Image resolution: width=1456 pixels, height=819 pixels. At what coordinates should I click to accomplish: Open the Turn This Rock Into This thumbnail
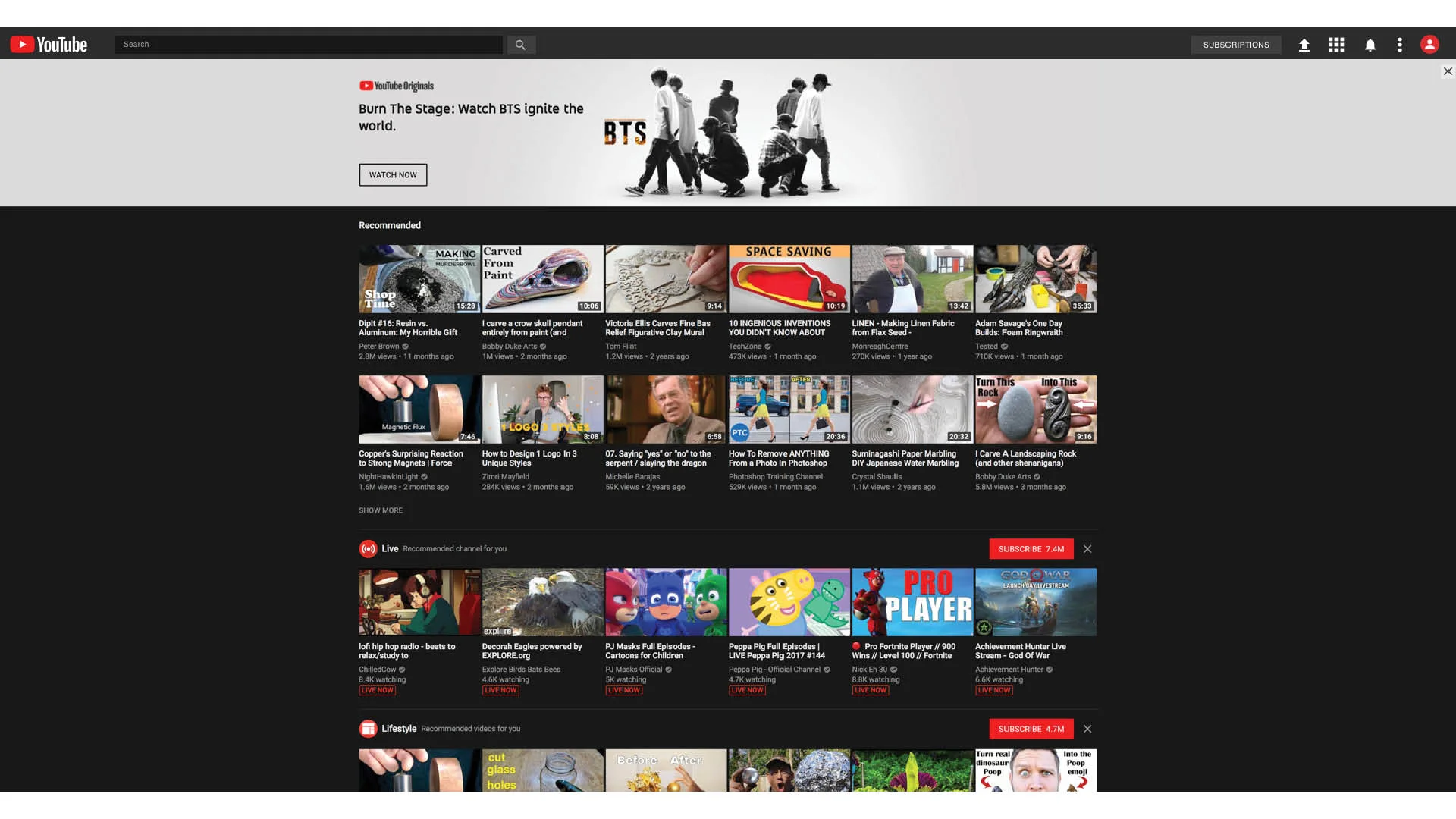[x=1036, y=409]
